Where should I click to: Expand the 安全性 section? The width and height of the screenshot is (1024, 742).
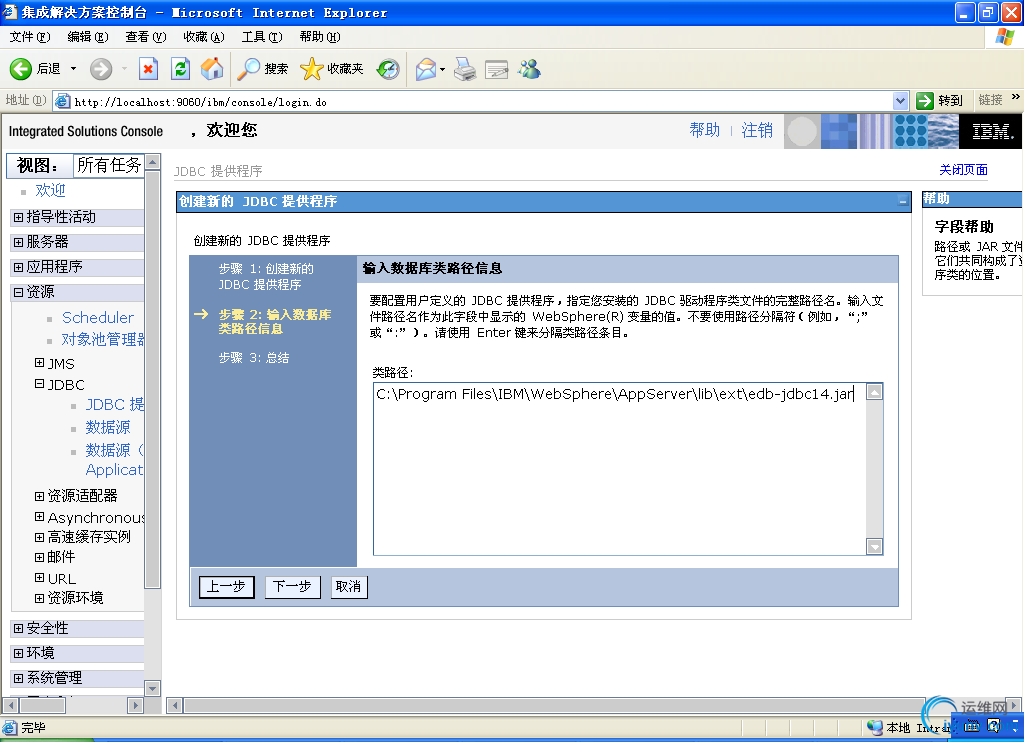pyautogui.click(x=18, y=628)
